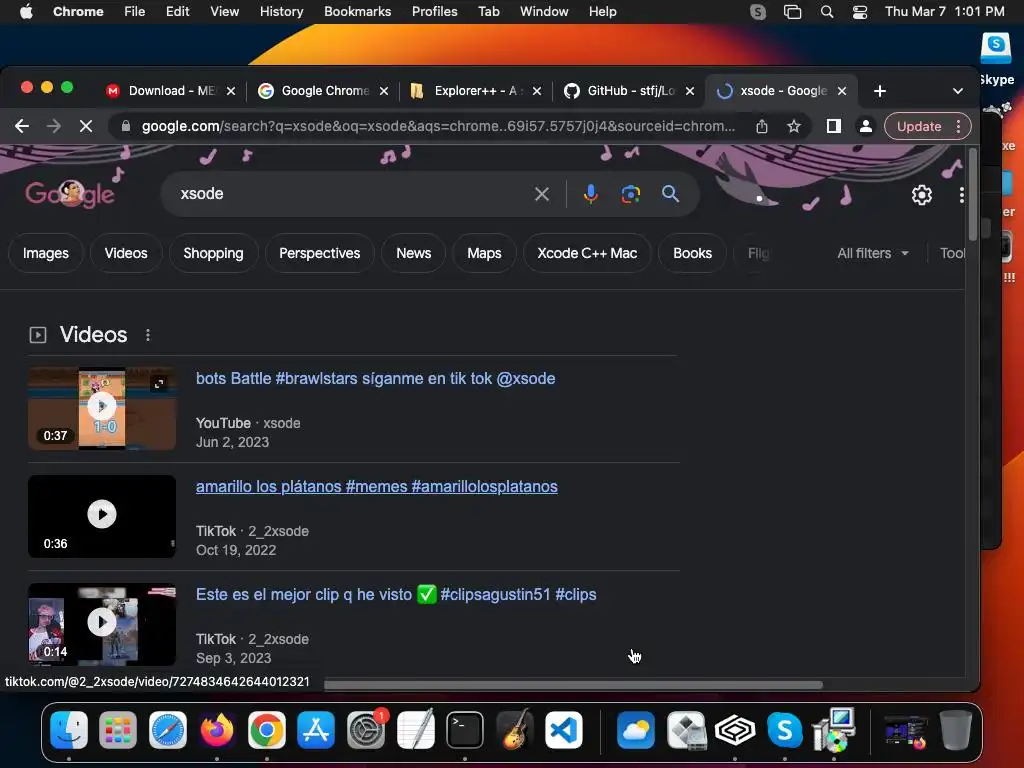Image resolution: width=1024 pixels, height=768 pixels.
Task: Open amarillo los plátanos video link
Action: pos(377,487)
